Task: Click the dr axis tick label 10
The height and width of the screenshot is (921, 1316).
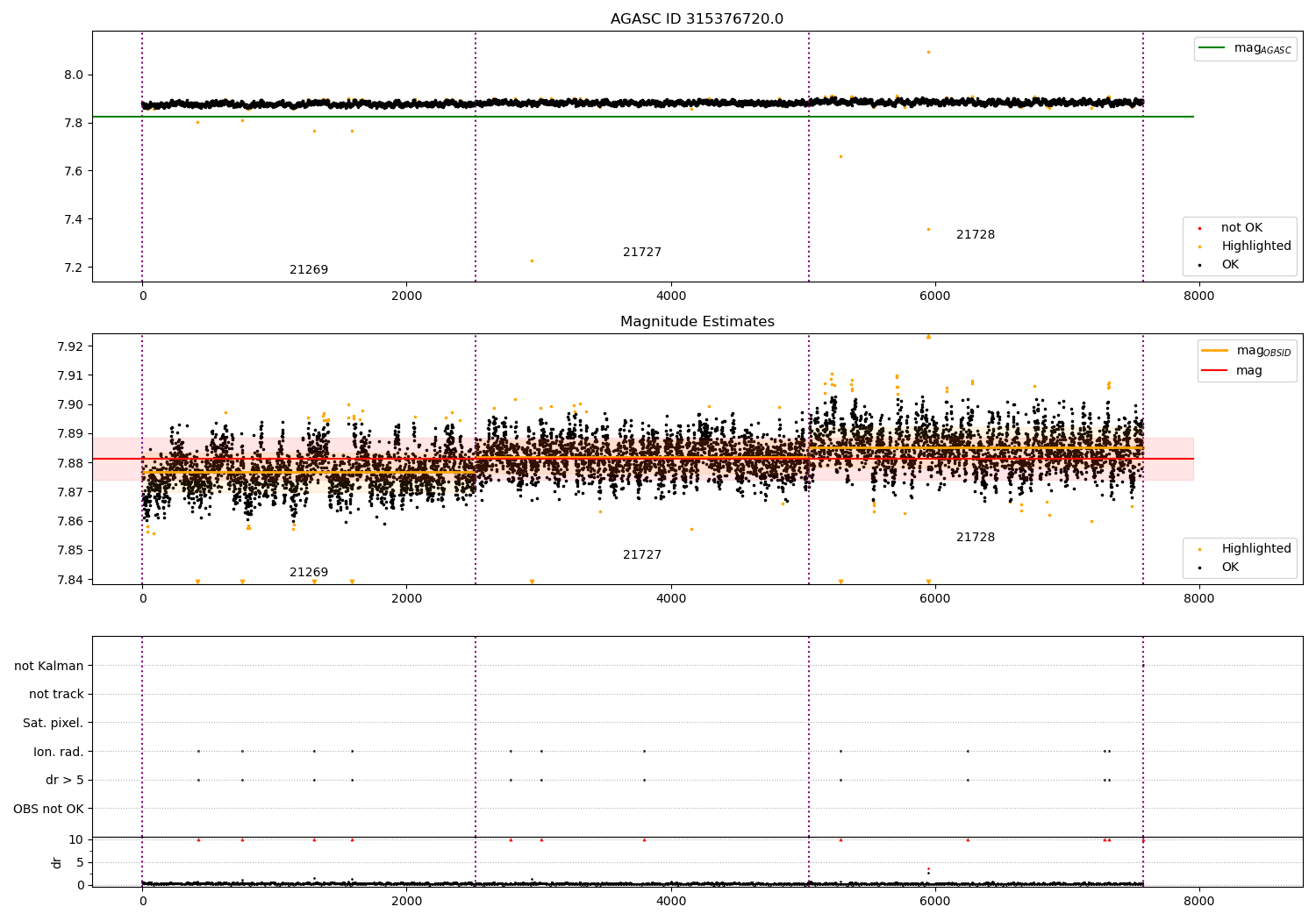Action: pyautogui.click(x=76, y=840)
